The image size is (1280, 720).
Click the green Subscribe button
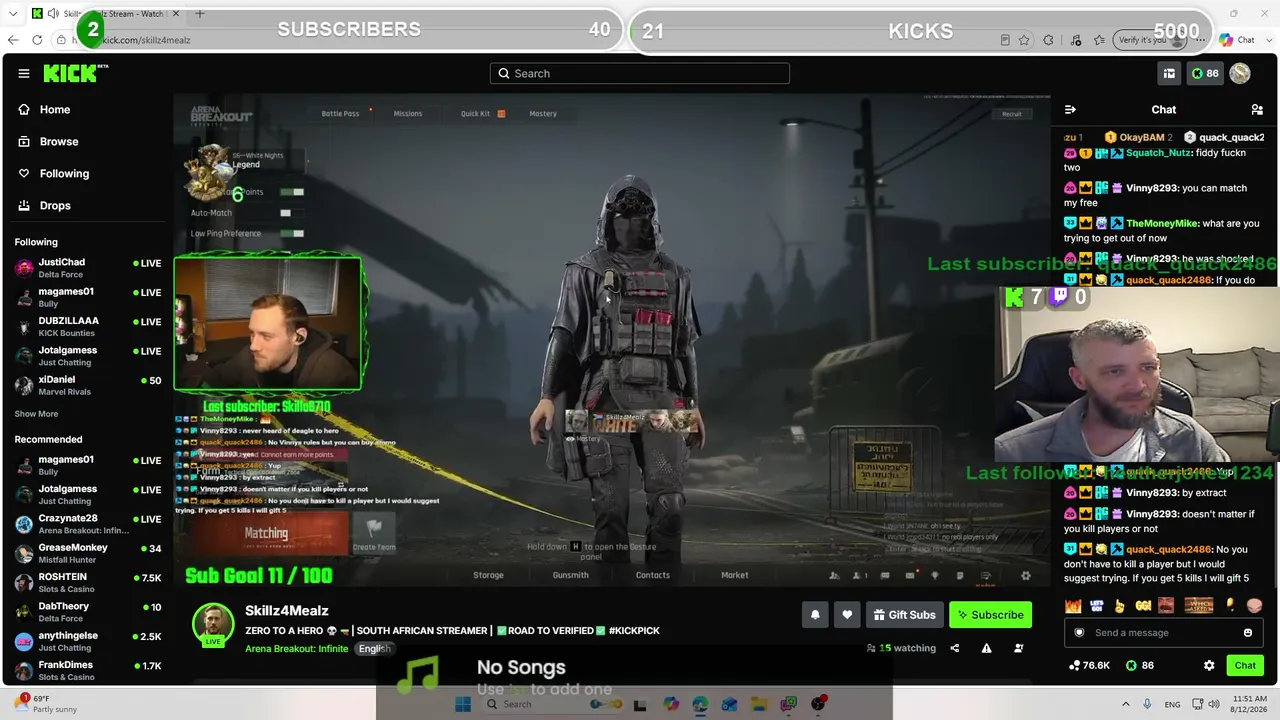(x=990, y=615)
